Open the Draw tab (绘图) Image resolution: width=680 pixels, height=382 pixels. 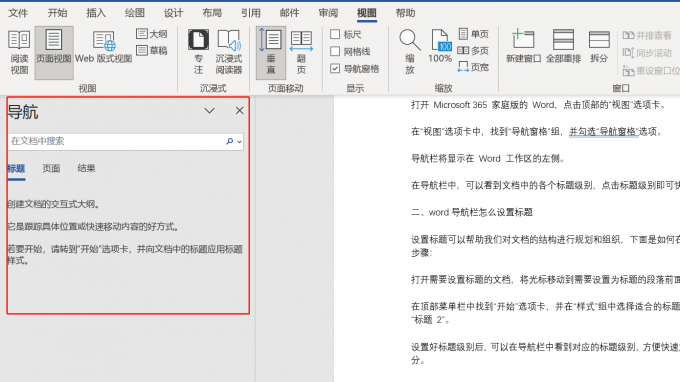click(134, 13)
